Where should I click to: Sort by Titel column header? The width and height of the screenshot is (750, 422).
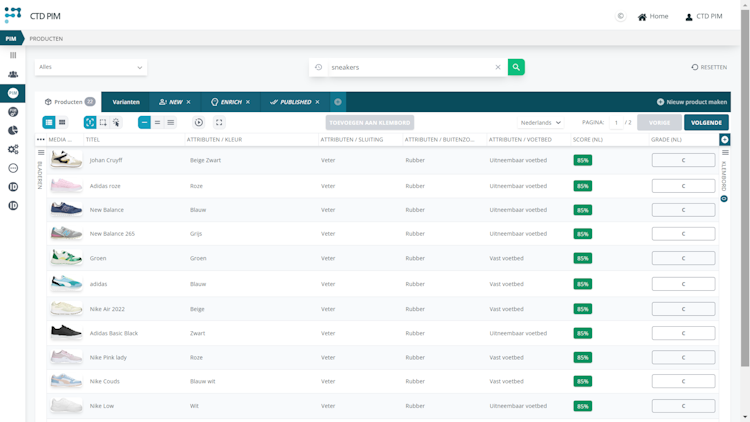(92, 139)
